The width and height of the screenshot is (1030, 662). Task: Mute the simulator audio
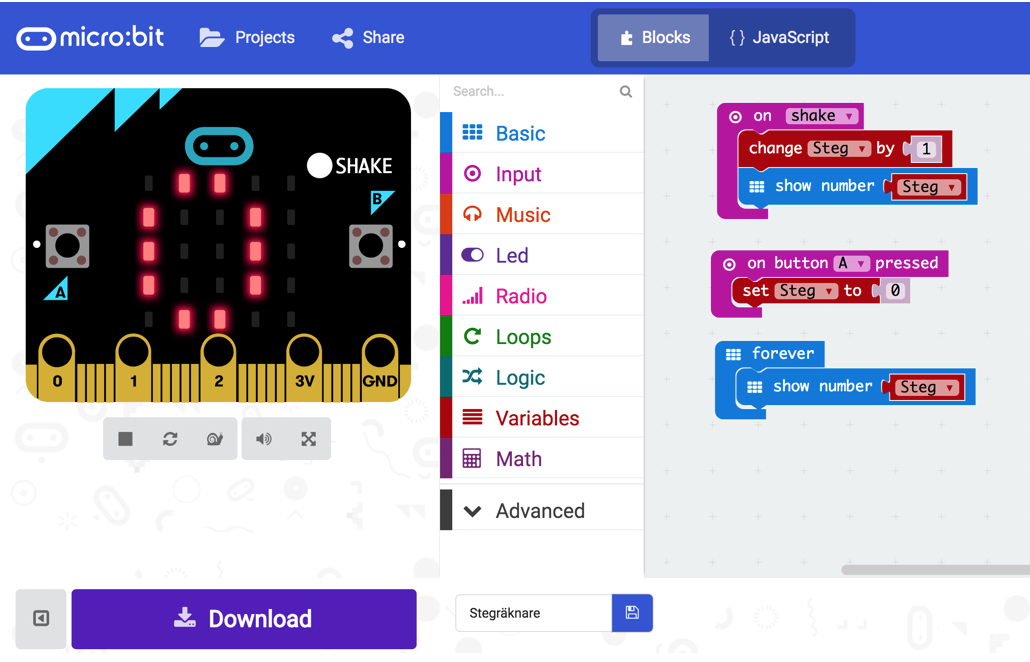click(263, 439)
